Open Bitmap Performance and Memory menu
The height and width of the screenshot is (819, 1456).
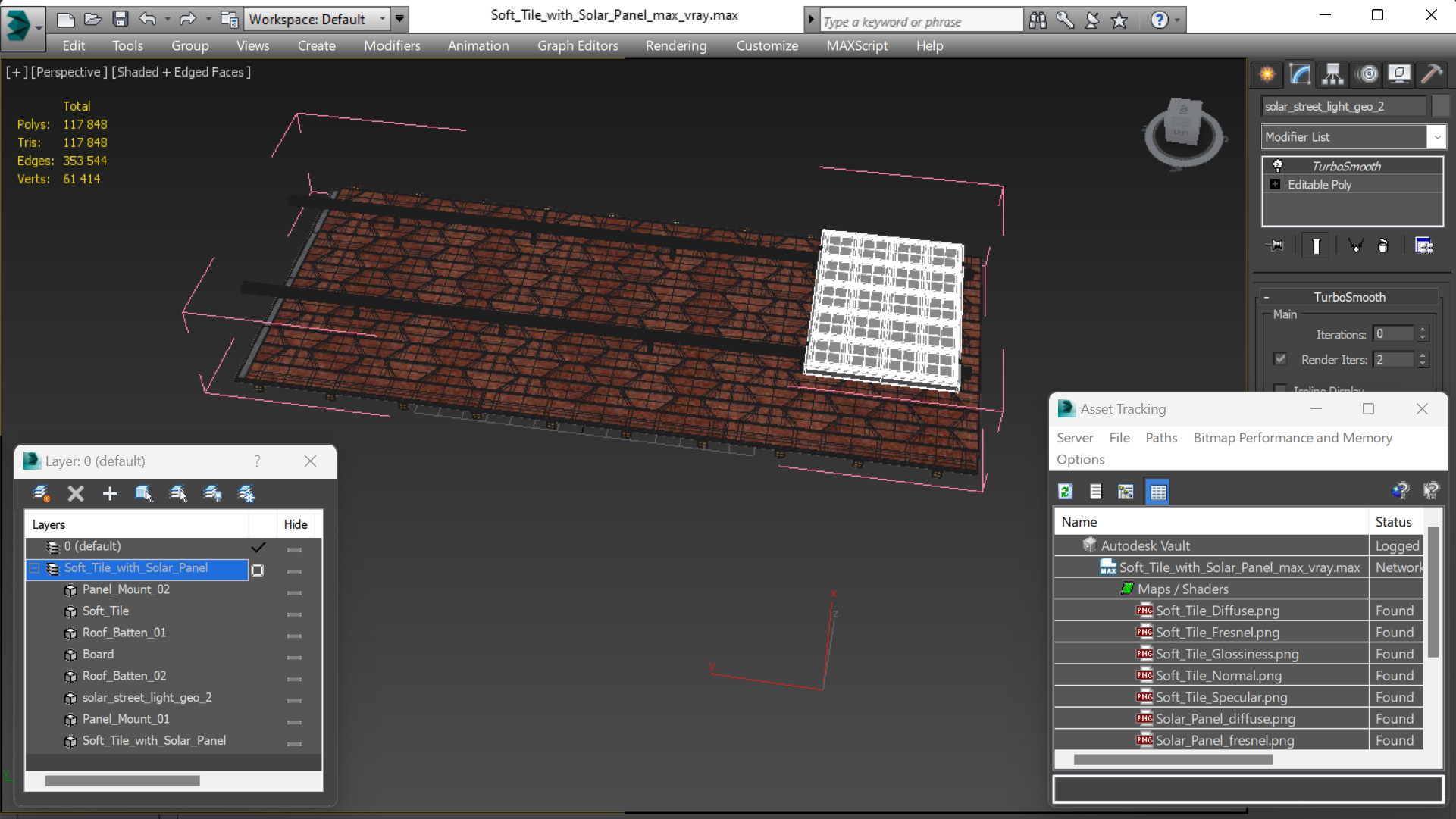click(1292, 438)
